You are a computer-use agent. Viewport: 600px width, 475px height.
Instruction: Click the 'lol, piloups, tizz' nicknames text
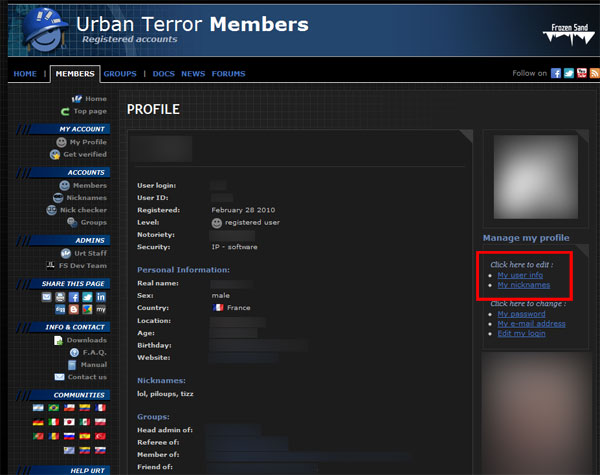click(x=165, y=393)
